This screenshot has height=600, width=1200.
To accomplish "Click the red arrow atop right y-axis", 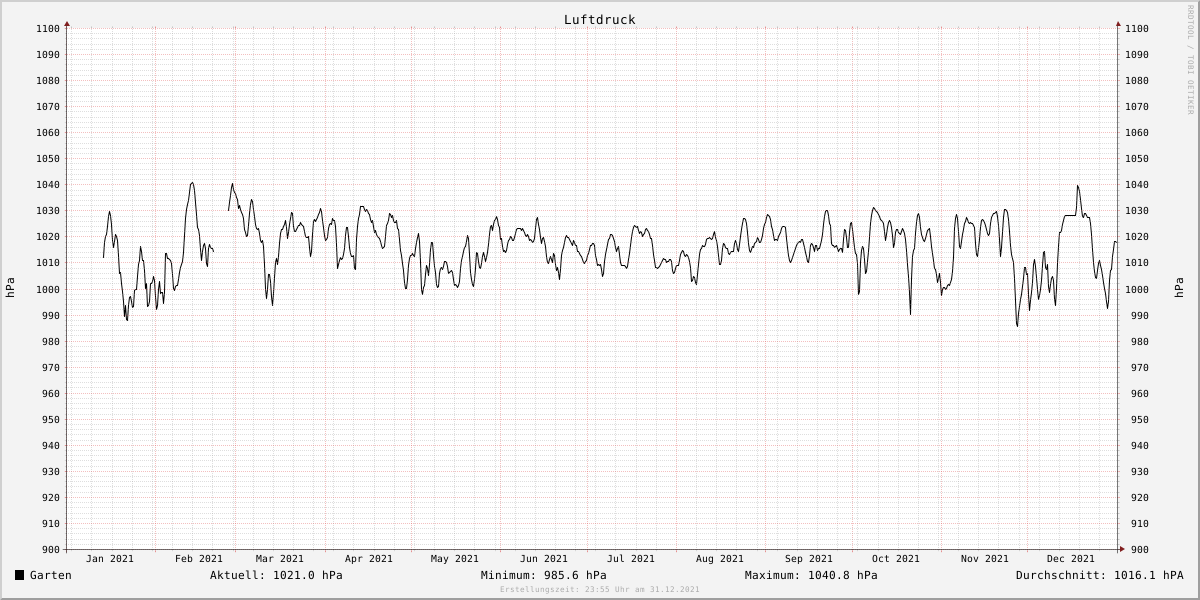I will pyautogui.click(x=1118, y=23).
